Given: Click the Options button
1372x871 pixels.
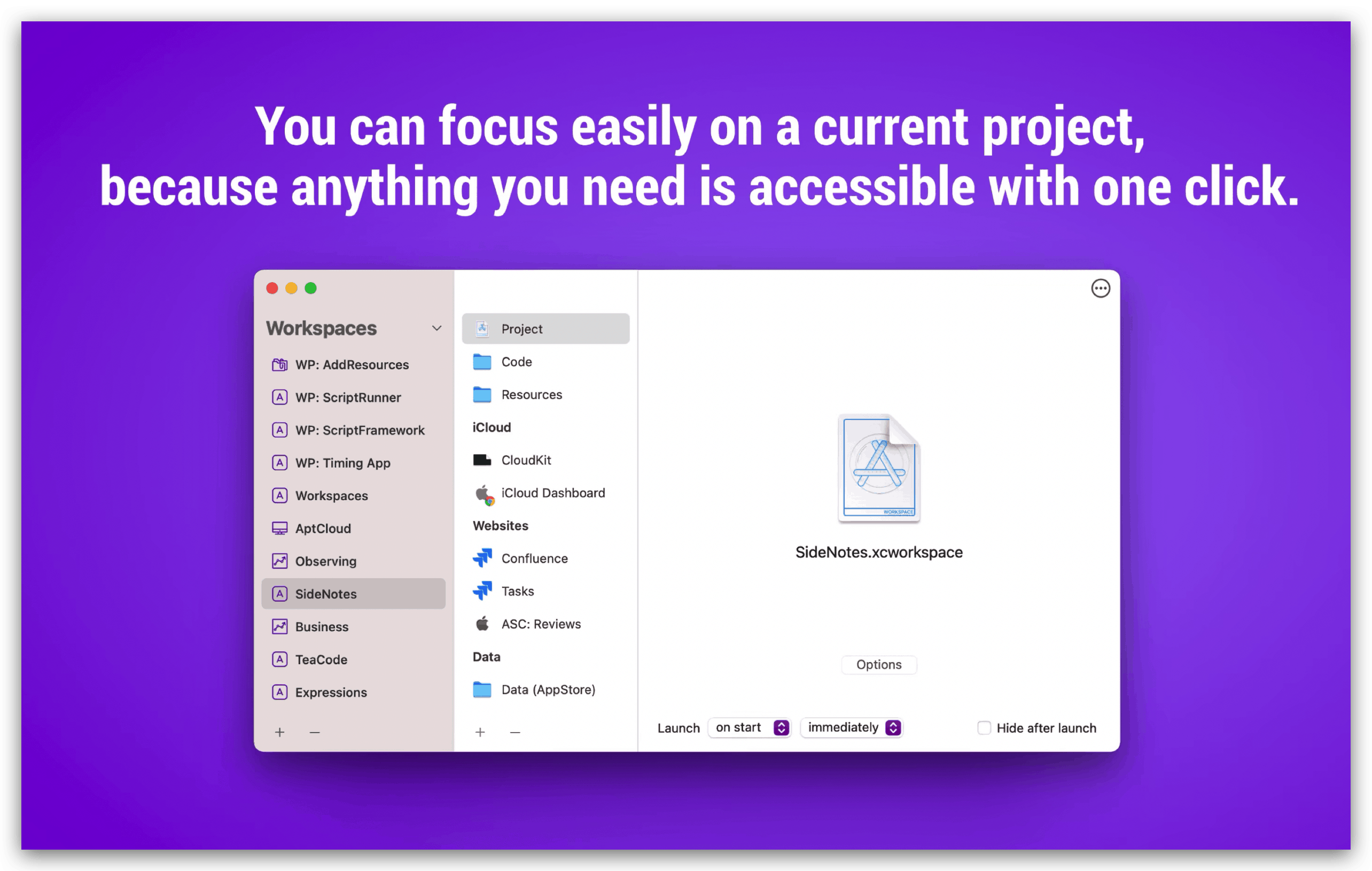Looking at the screenshot, I should click(x=878, y=664).
